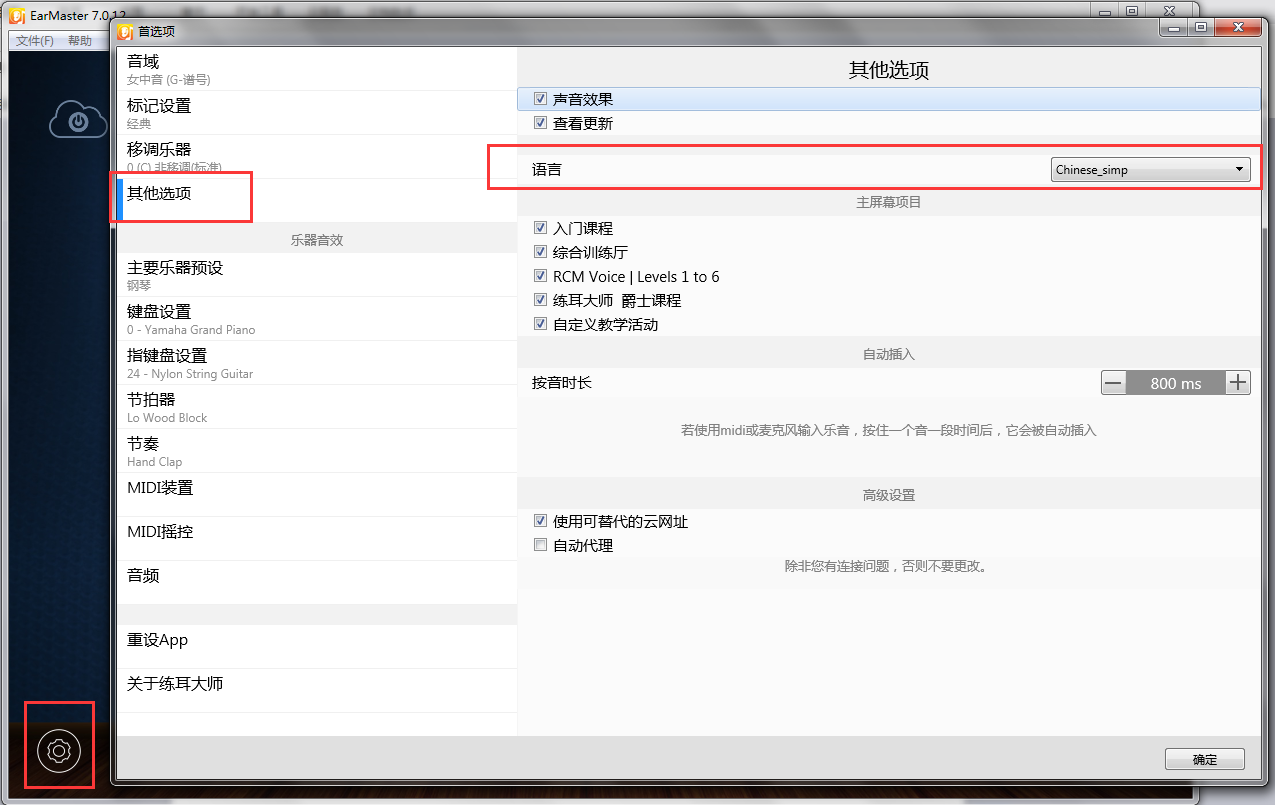Click the settings gear icon at bottom left
Image resolution: width=1275 pixels, height=805 pixels.
58,750
